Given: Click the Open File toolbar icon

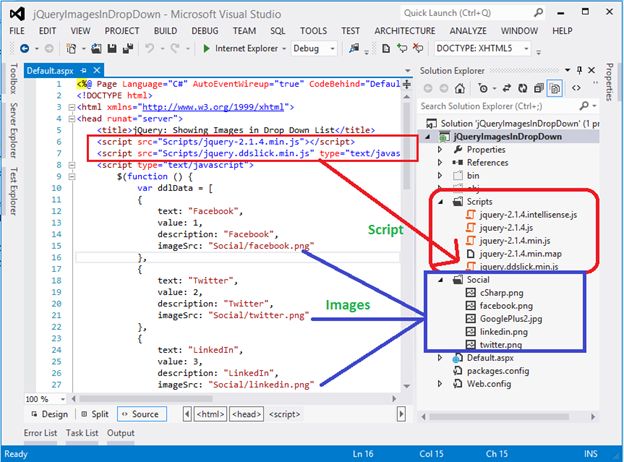Looking at the screenshot, I should 96,49.
